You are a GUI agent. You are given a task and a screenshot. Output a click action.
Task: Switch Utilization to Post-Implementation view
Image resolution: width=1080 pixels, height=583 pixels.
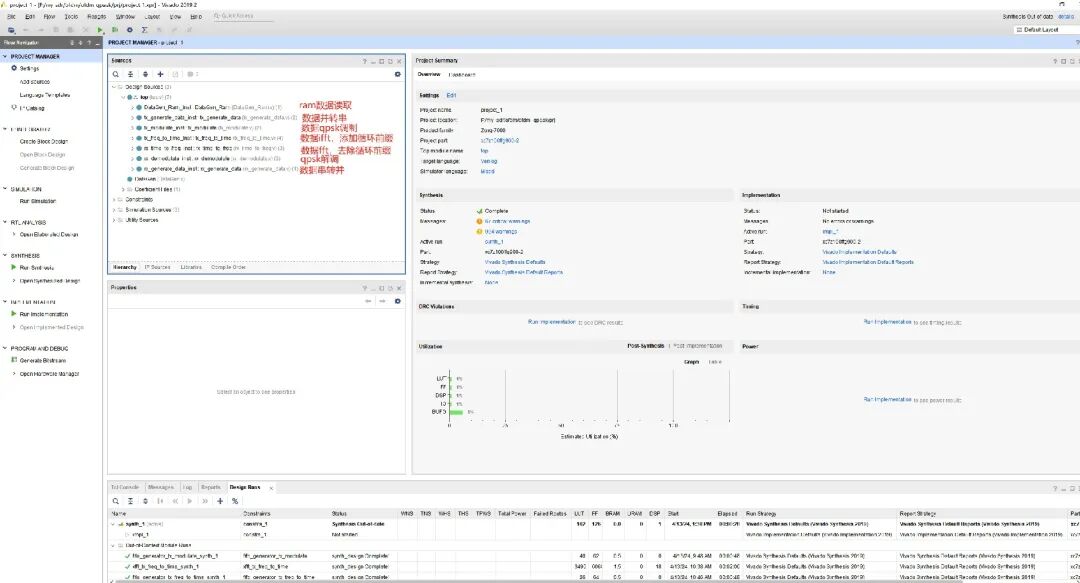(698, 346)
